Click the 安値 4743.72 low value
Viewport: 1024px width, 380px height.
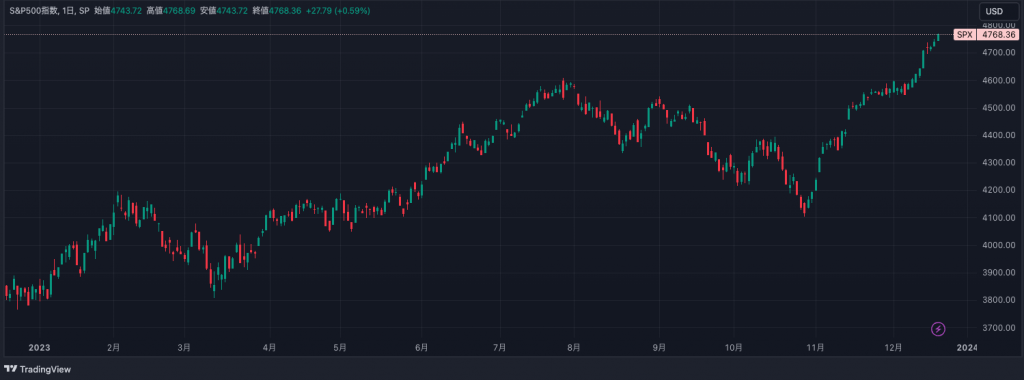pos(224,11)
